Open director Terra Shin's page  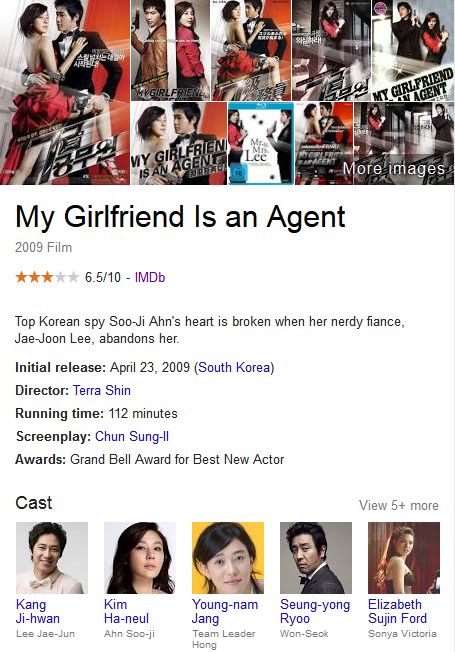coord(102,390)
